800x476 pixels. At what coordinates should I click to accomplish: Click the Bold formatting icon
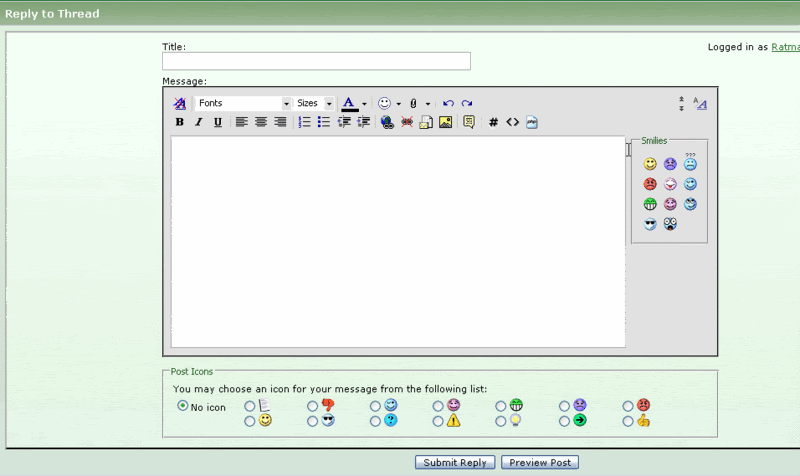179,122
